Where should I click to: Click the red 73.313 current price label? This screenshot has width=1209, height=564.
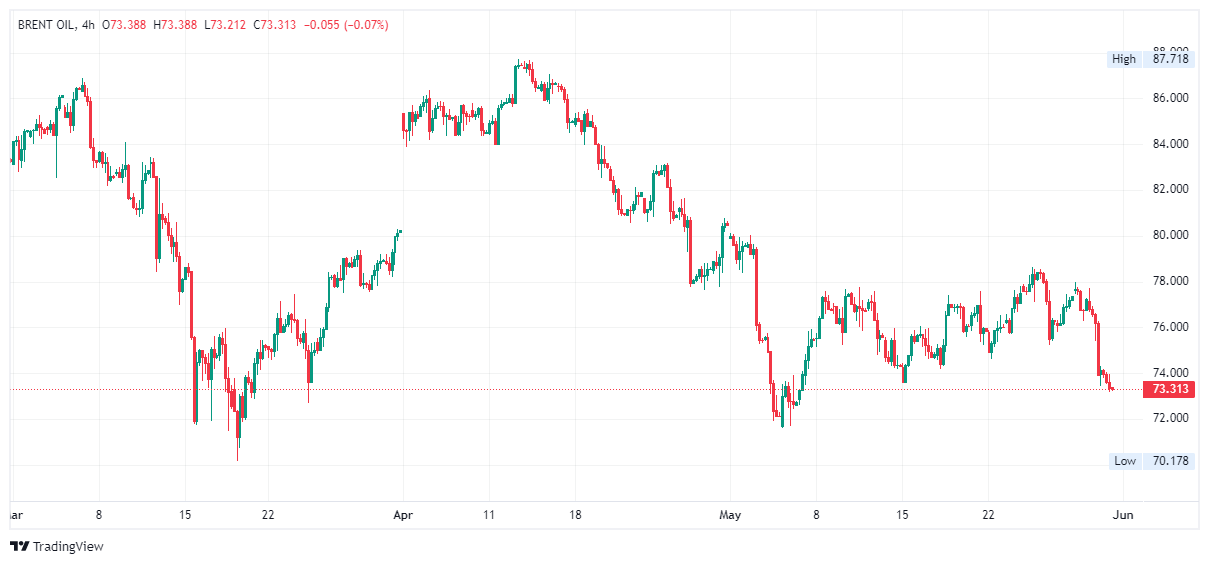click(x=1170, y=389)
